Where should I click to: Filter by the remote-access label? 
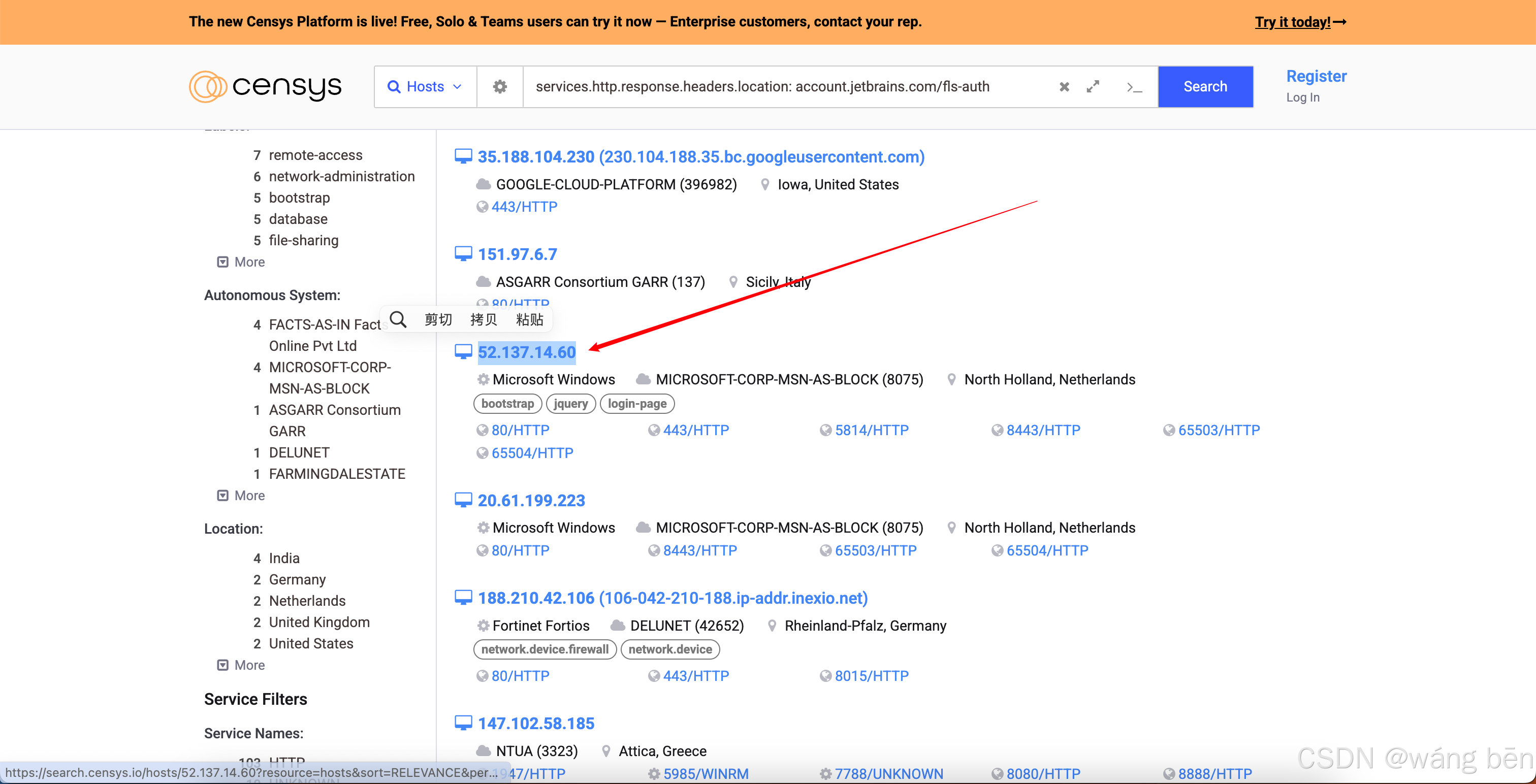point(315,155)
